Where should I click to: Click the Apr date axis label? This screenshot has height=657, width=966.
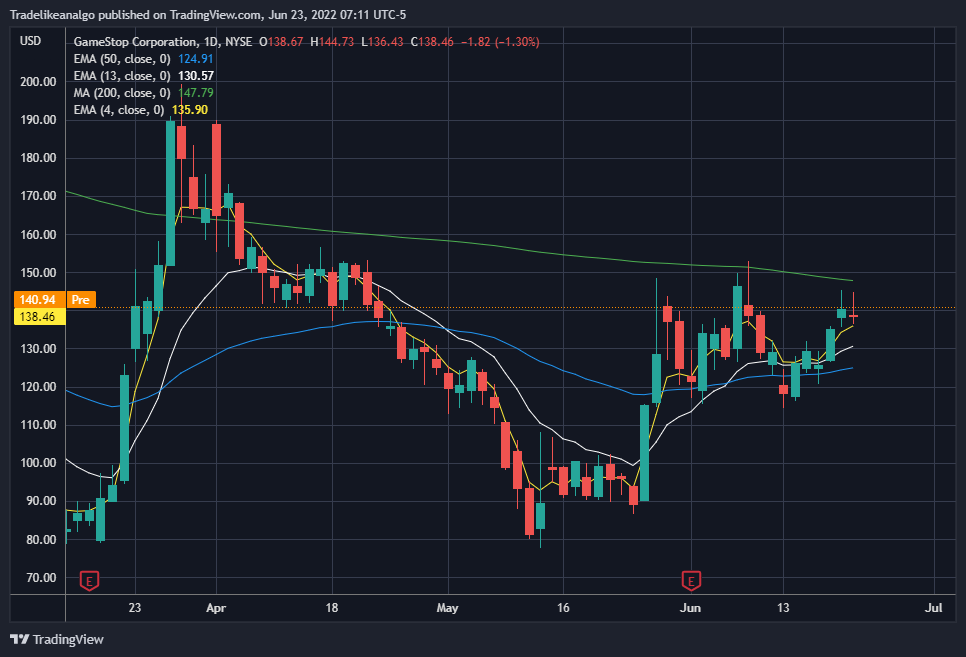tap(216, 608)
